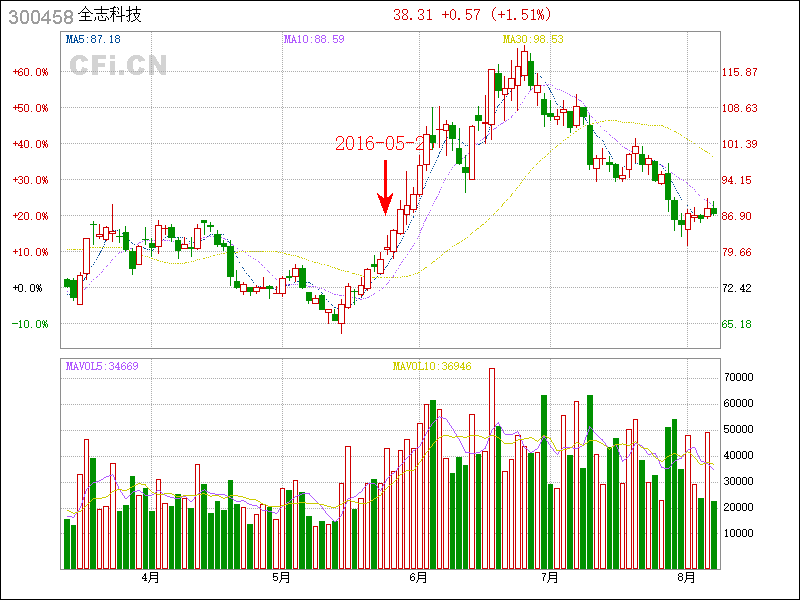Jump to 5月 on the time axis
Image resolution: width=800 pixels, height=600 pixels.
pos(281,578)
